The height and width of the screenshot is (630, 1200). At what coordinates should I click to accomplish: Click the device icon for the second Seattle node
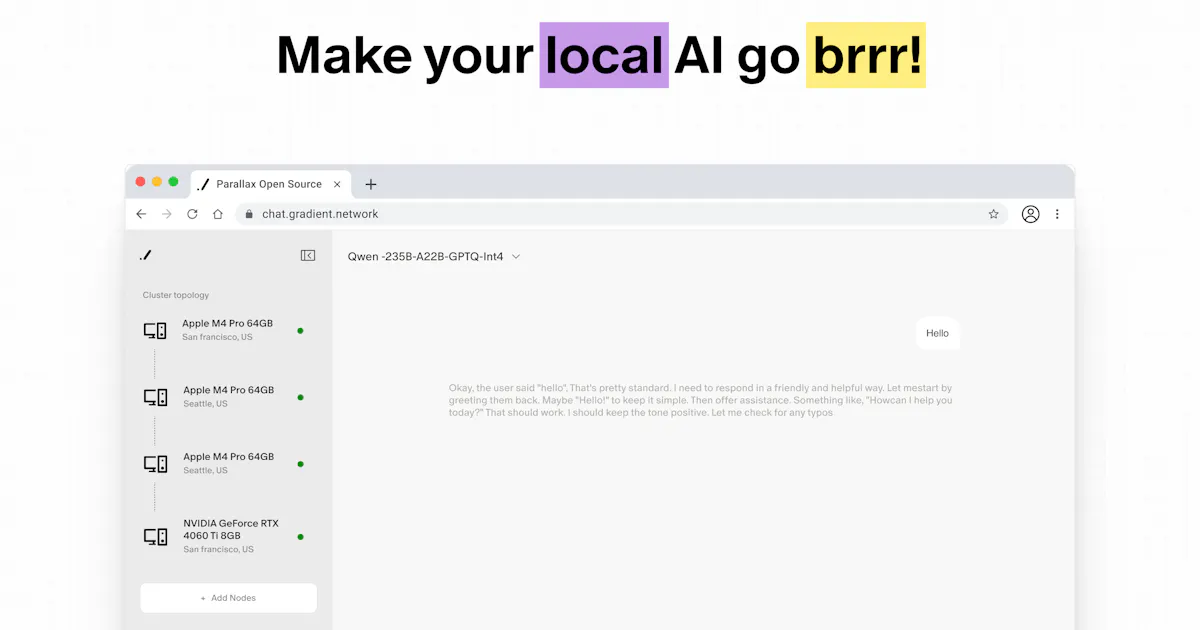[x=155, y=464]
